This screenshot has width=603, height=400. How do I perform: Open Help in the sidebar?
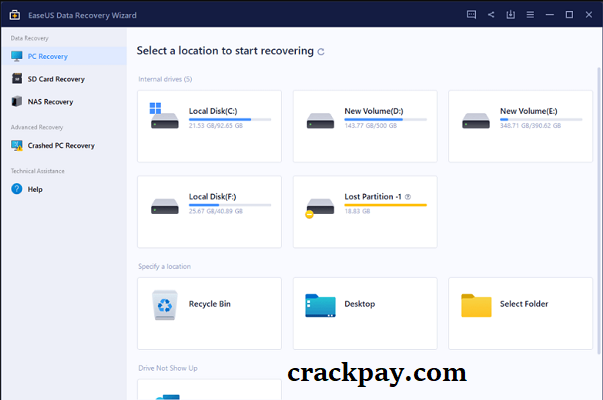64,189
